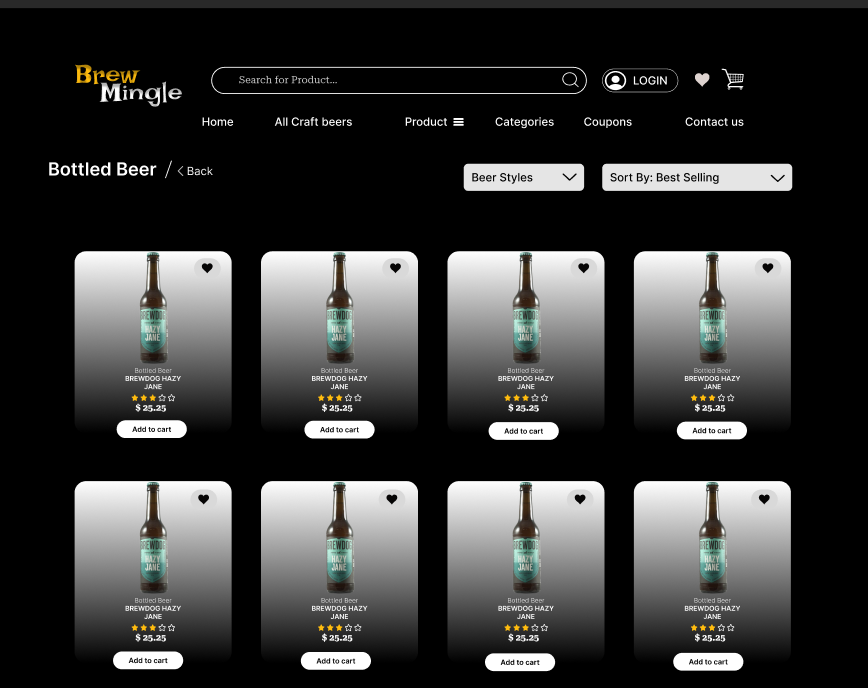
Task: Click third top-row beer bottle image
Action: 526,308
